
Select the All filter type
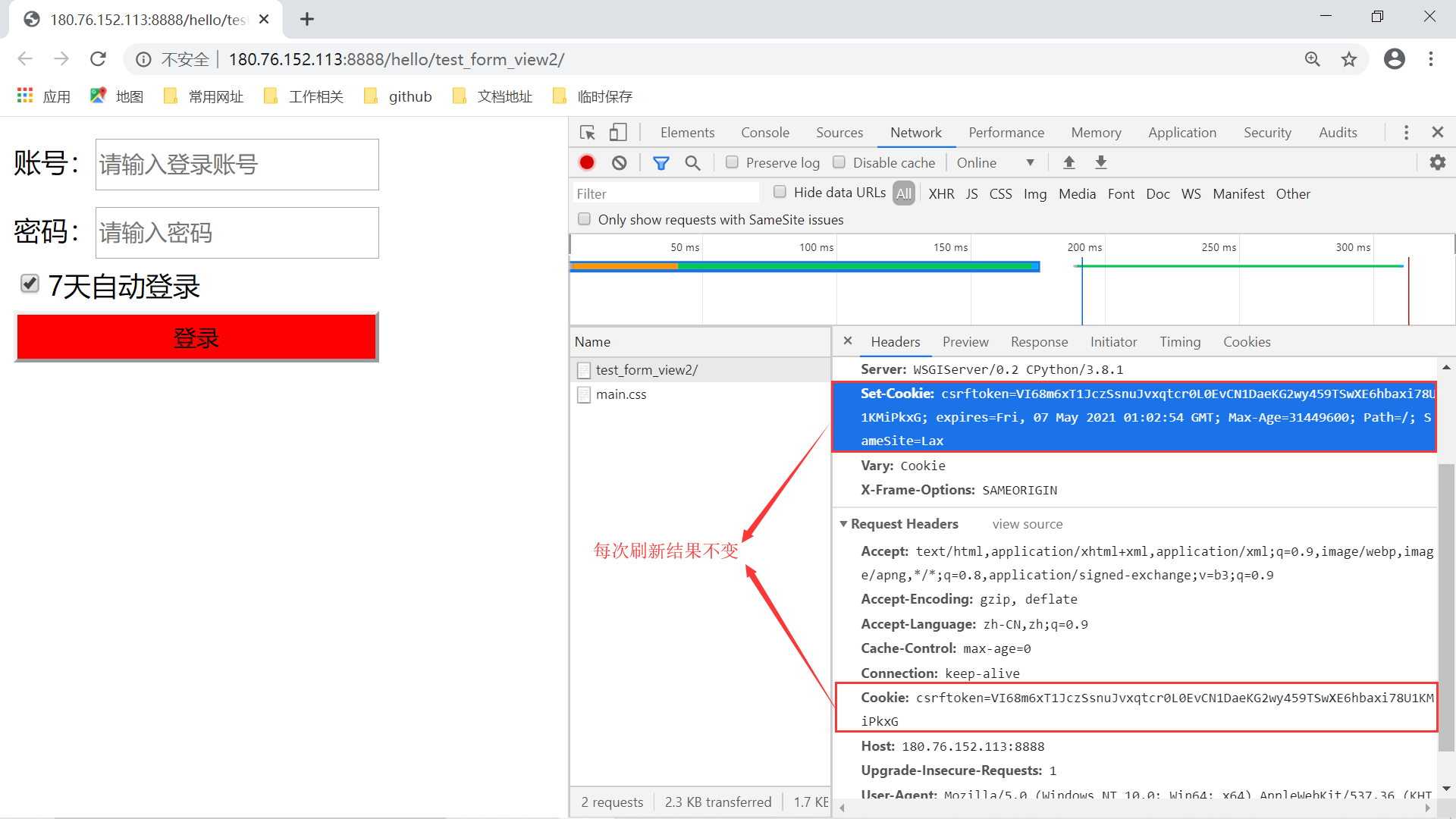coord(904,193)
